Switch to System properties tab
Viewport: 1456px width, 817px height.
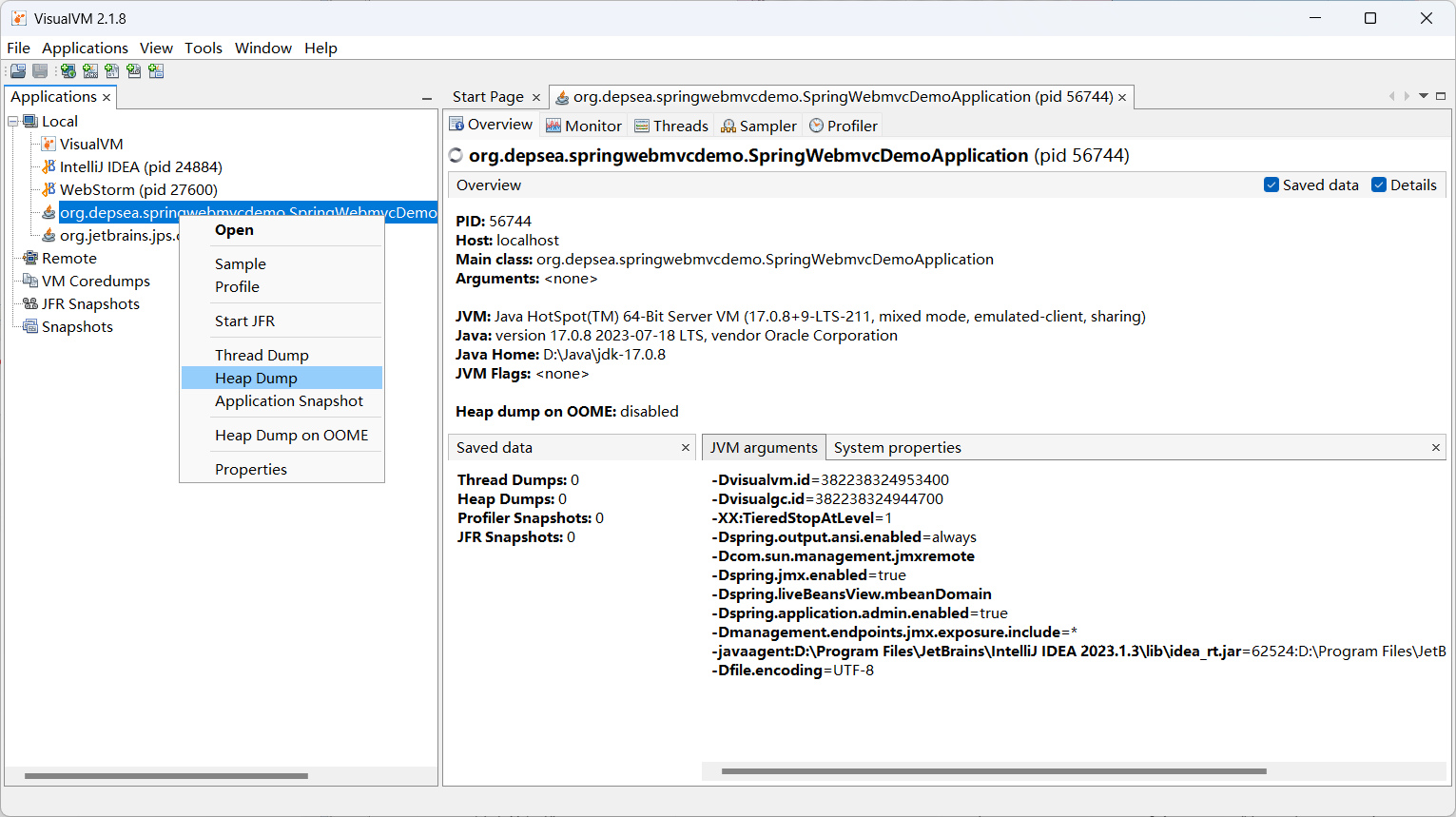tap(897, 447)
